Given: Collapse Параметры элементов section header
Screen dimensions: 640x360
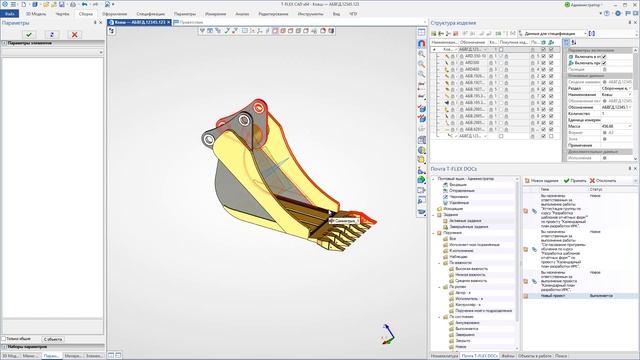Looking at the screenshot, I should click(52, 43).
